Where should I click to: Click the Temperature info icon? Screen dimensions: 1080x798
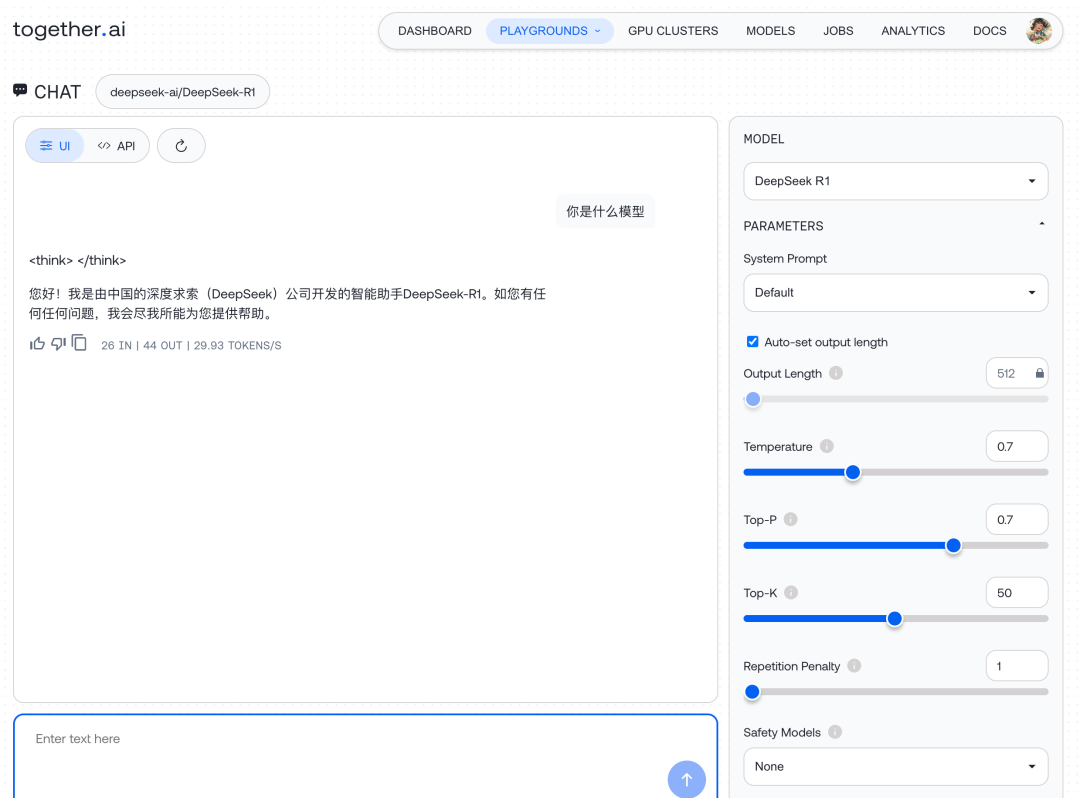point(827,446)
